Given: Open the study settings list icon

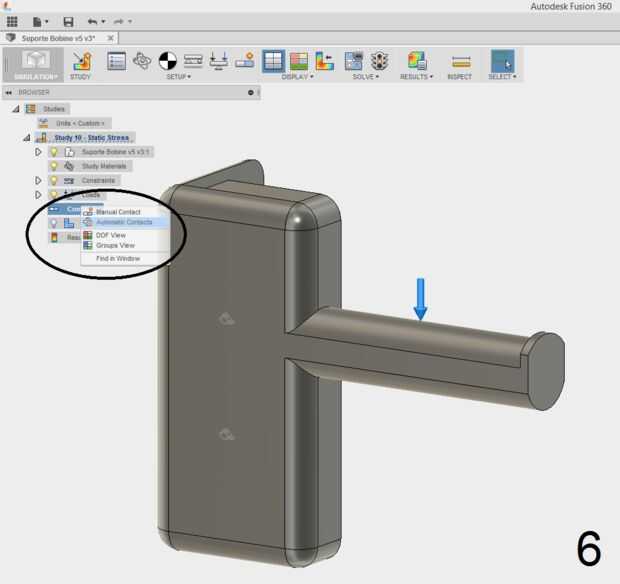Looking at the screenshot, I should tap(117, 61).
